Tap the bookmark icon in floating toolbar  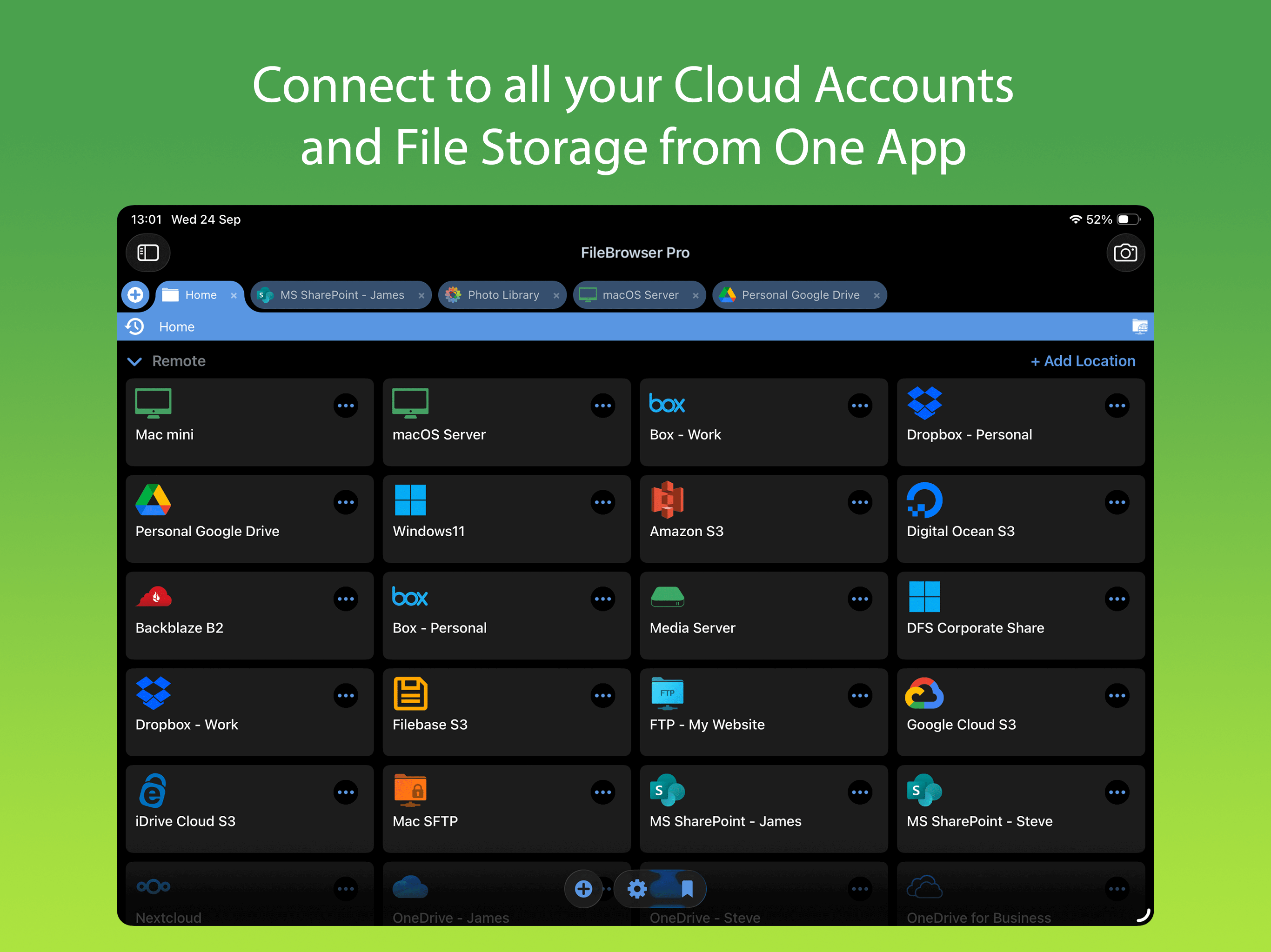click(x=687, y=889)
